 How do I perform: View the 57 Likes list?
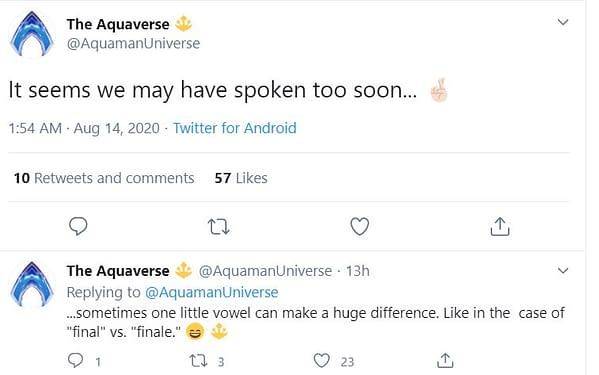click(x=241, y=178)
